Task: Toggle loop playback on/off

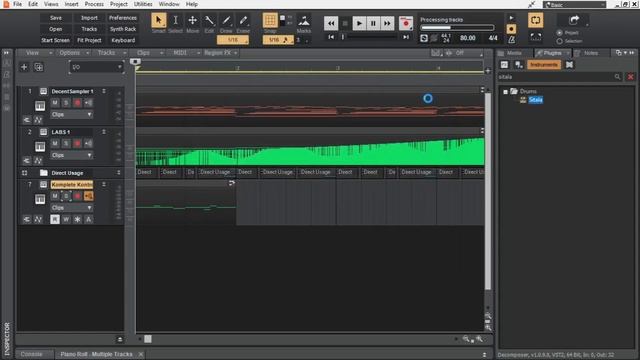Action: 536,20
